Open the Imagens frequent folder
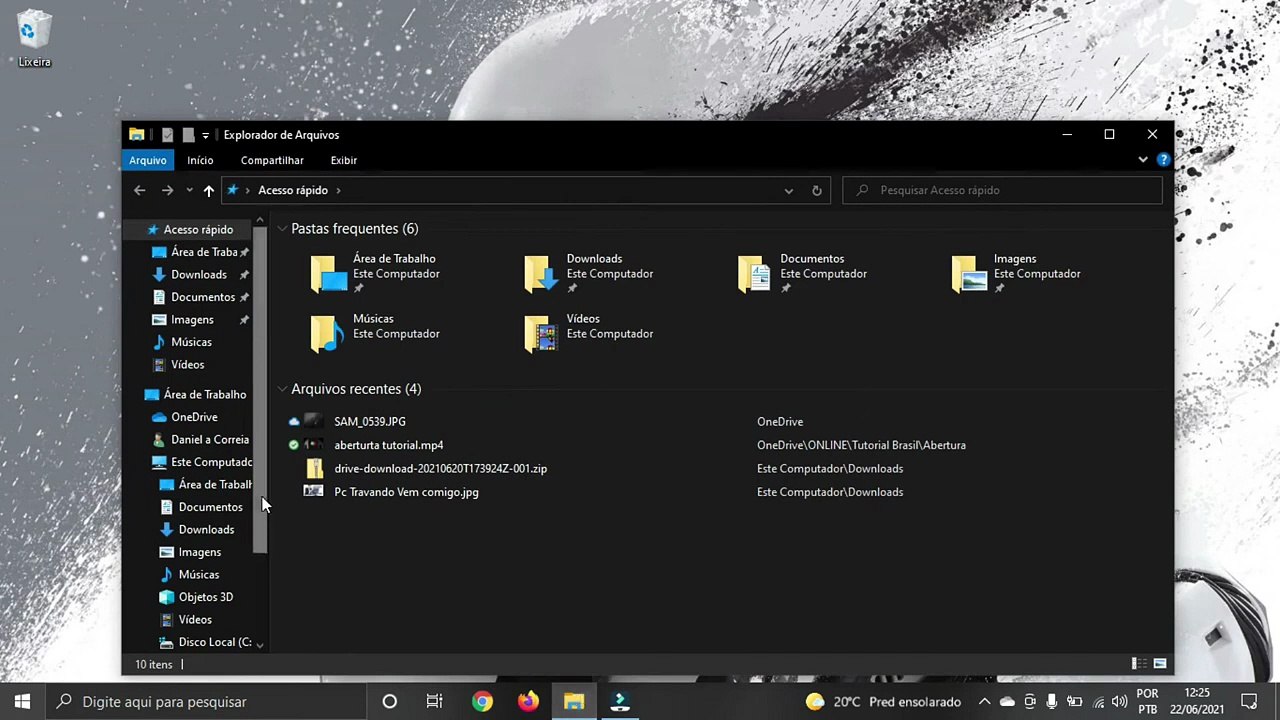The width and height of the screenshot is (1280, 720). [x=1017, y=273]
